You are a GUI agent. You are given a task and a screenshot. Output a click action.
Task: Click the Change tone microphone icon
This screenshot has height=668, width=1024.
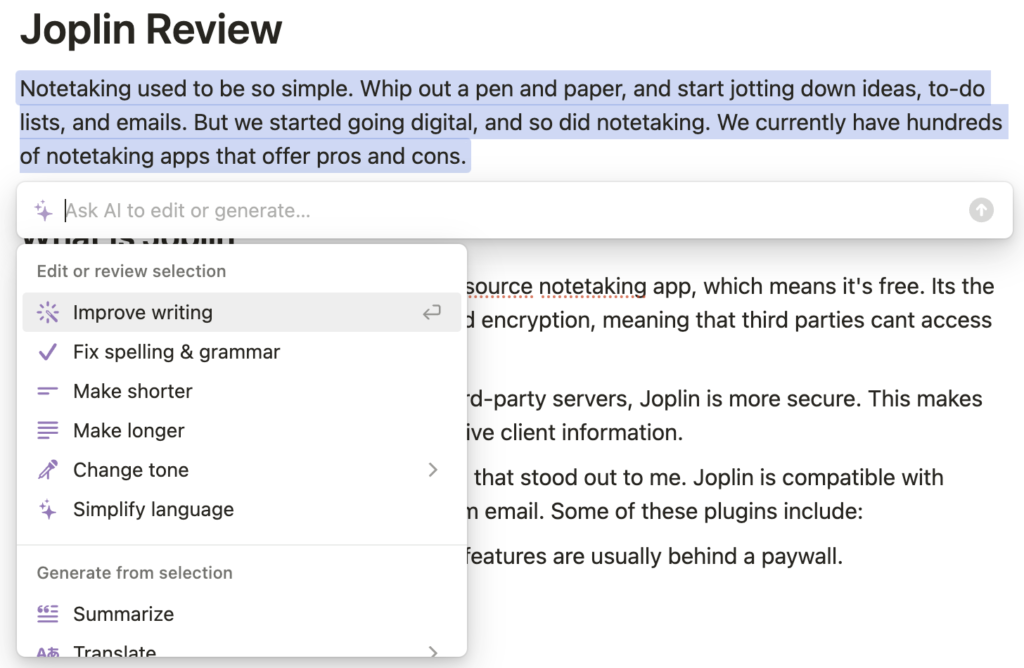click(x=47, y=470)
